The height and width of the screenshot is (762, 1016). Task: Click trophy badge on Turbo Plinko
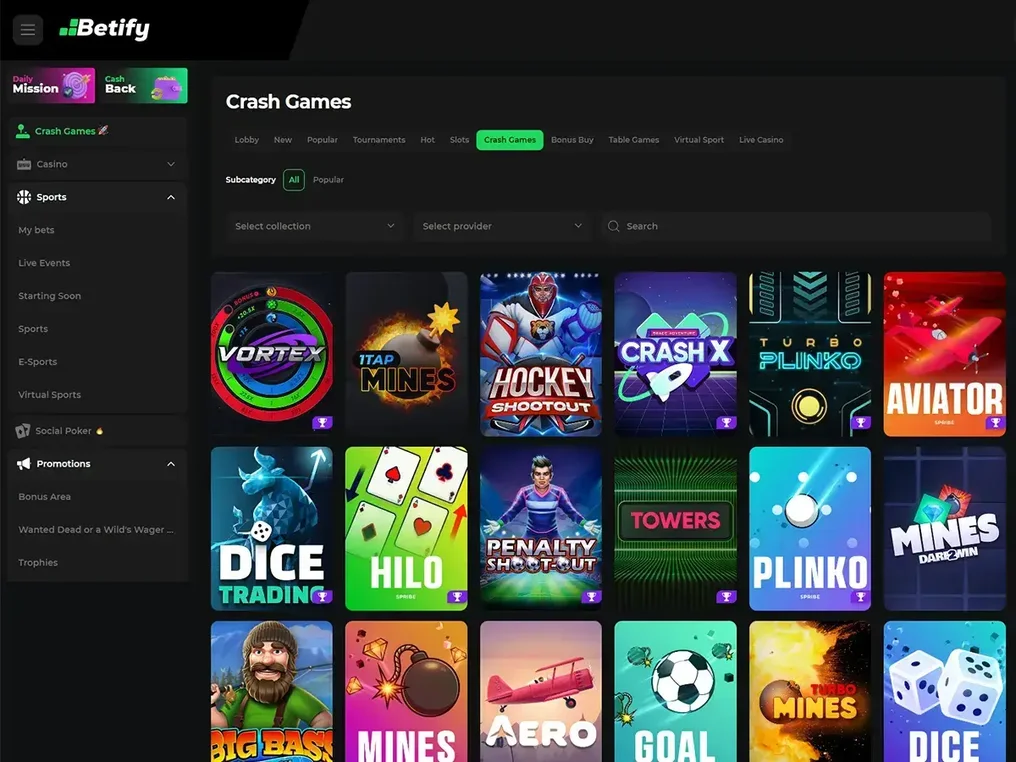[860, 422]
